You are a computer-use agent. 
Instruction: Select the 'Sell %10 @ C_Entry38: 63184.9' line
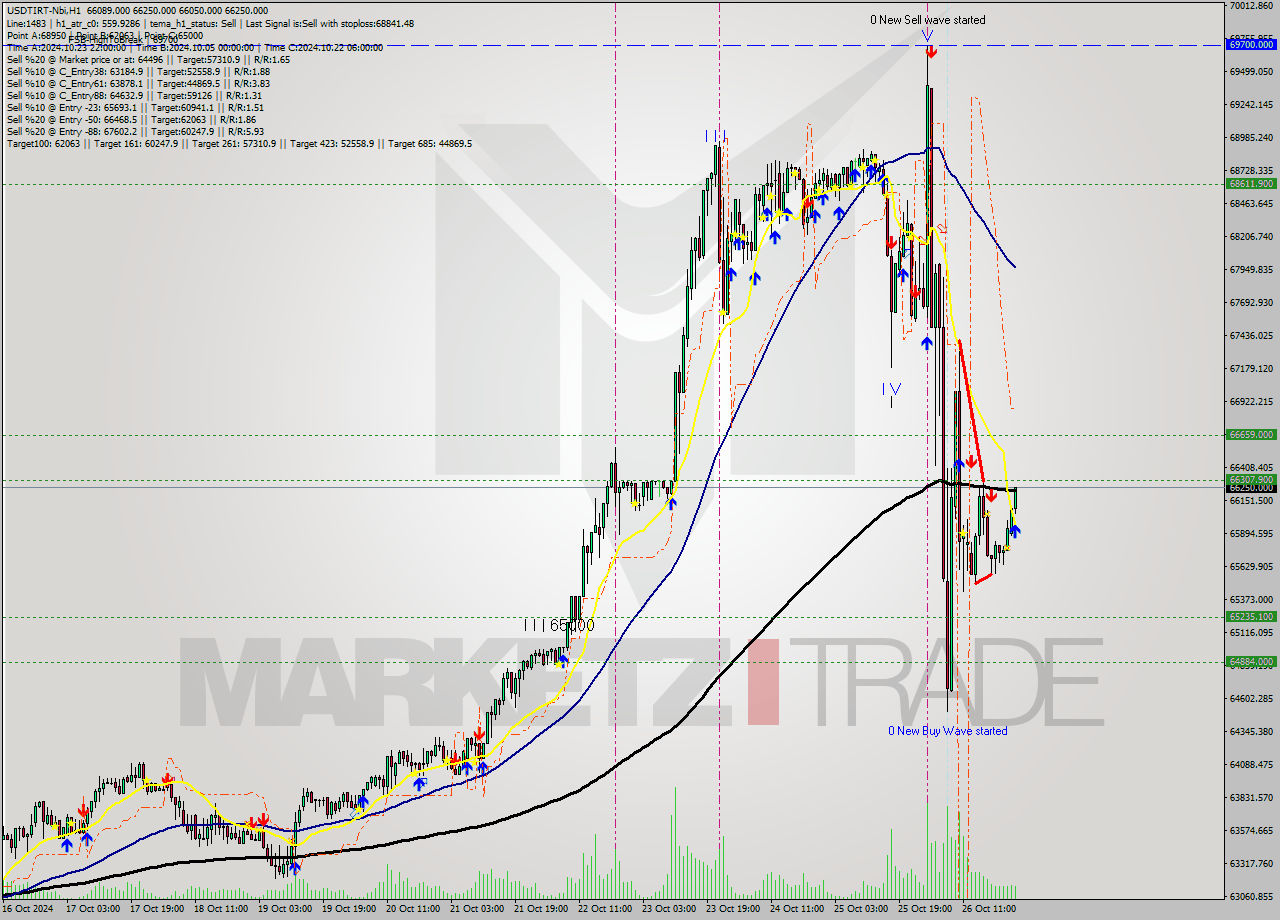coord(138,71)
